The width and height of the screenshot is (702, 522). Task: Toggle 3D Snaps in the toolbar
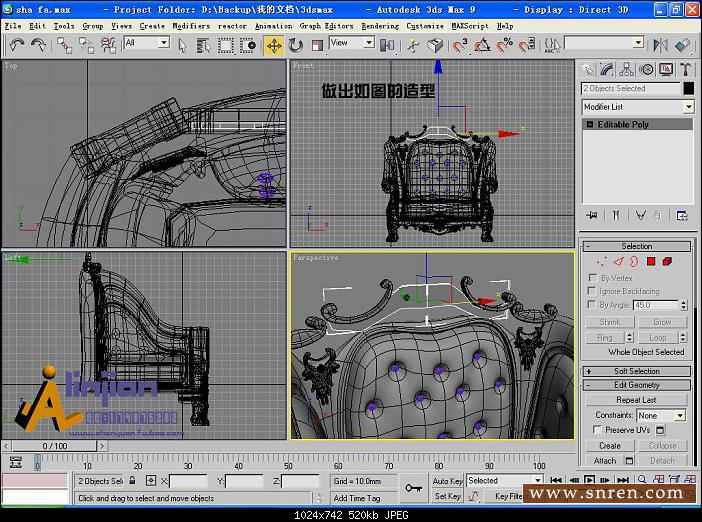[x=460, y=45]
